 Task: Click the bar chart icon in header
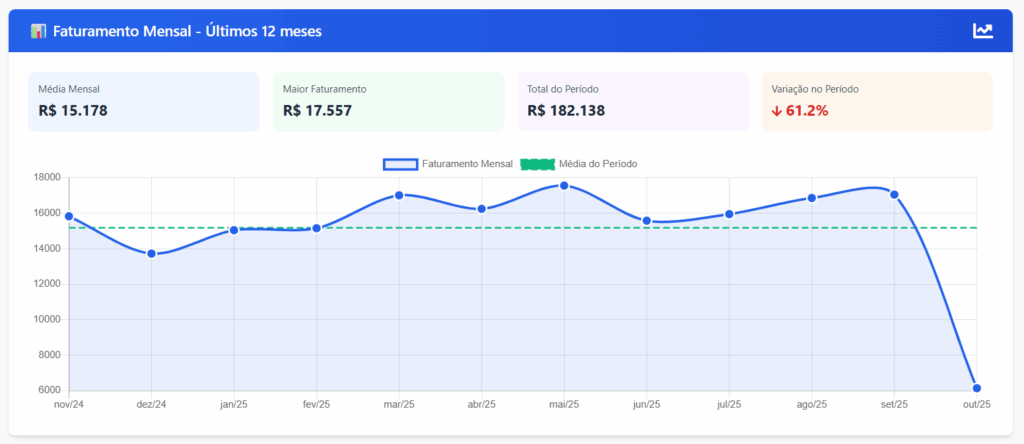click(x=38, y=31)
